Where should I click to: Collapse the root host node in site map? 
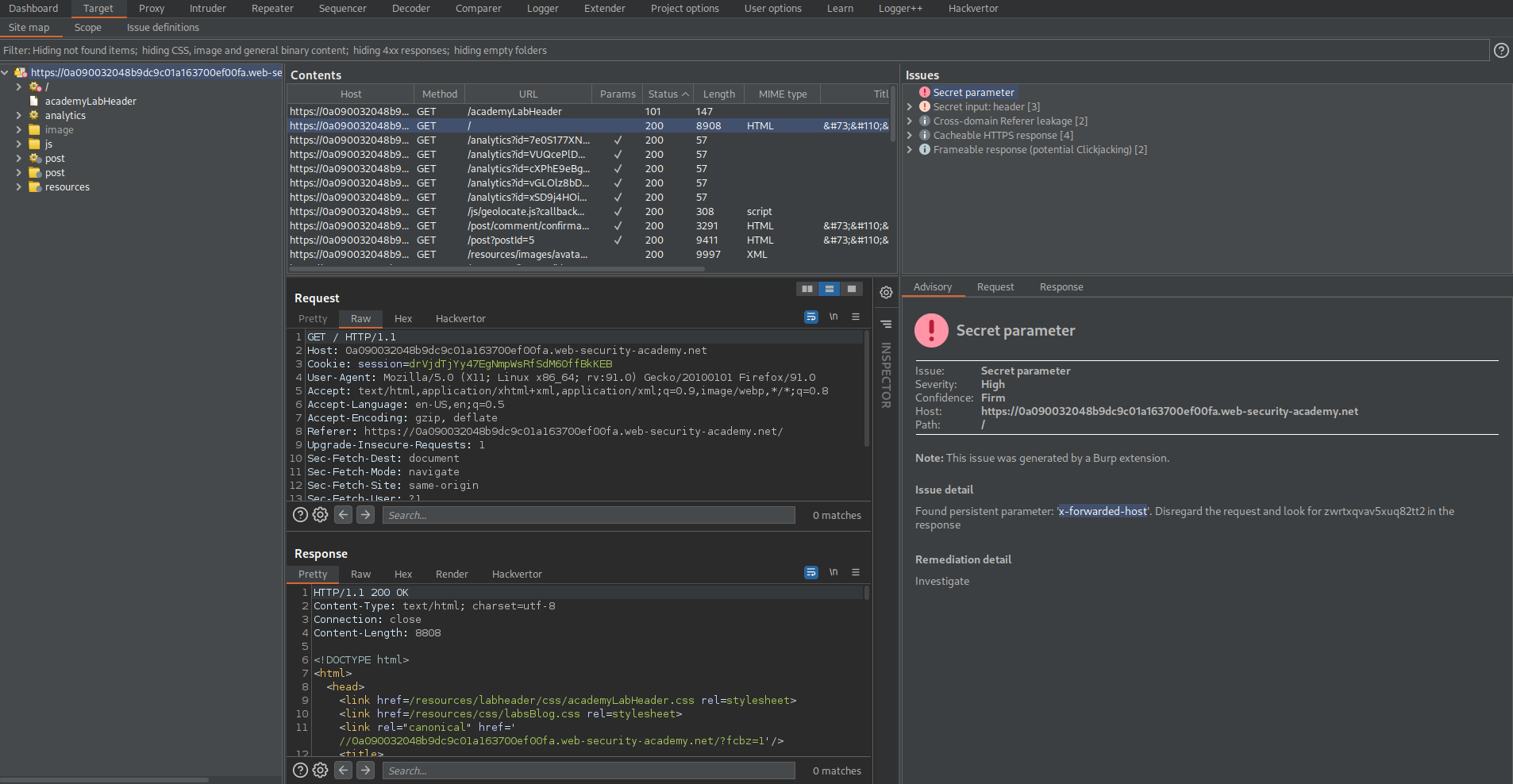(5, 72)
